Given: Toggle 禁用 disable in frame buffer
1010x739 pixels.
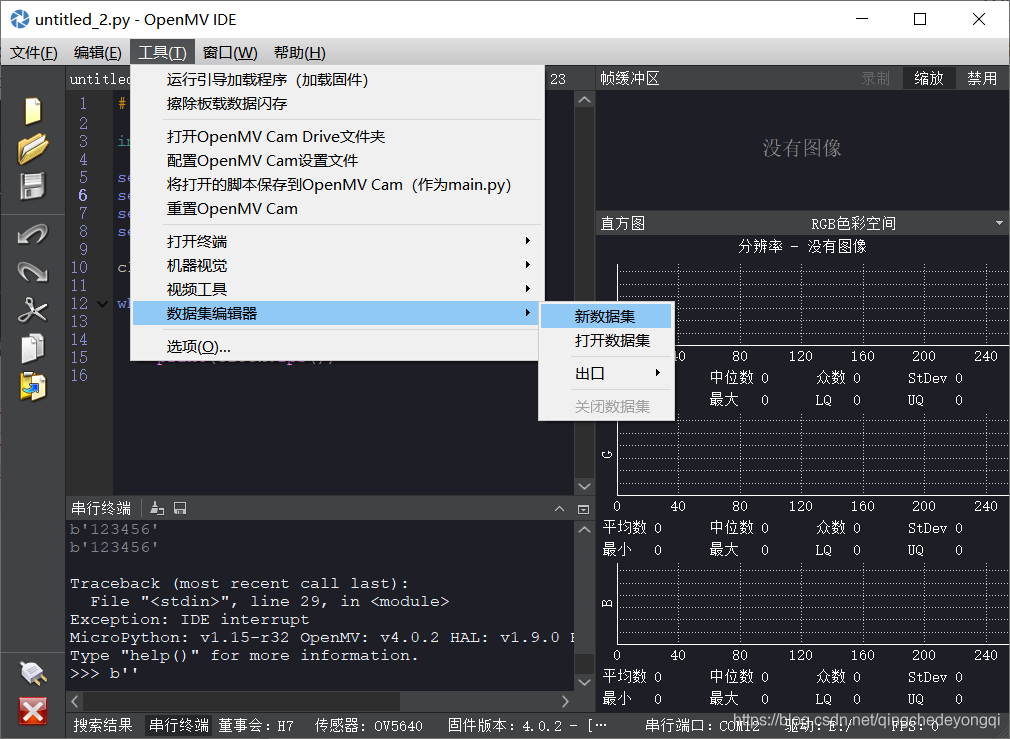Looking at the screenshot, I should [x=982, y=79].
